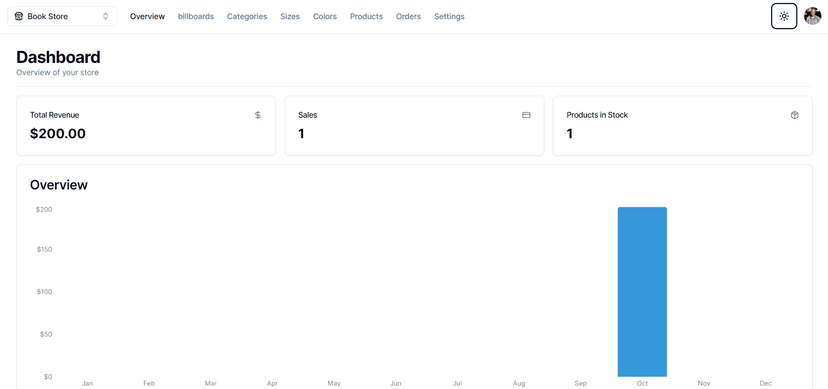This screenshot has width=828, height=389.
Task: Click the Feb month label
Action: tap(149, 384)
